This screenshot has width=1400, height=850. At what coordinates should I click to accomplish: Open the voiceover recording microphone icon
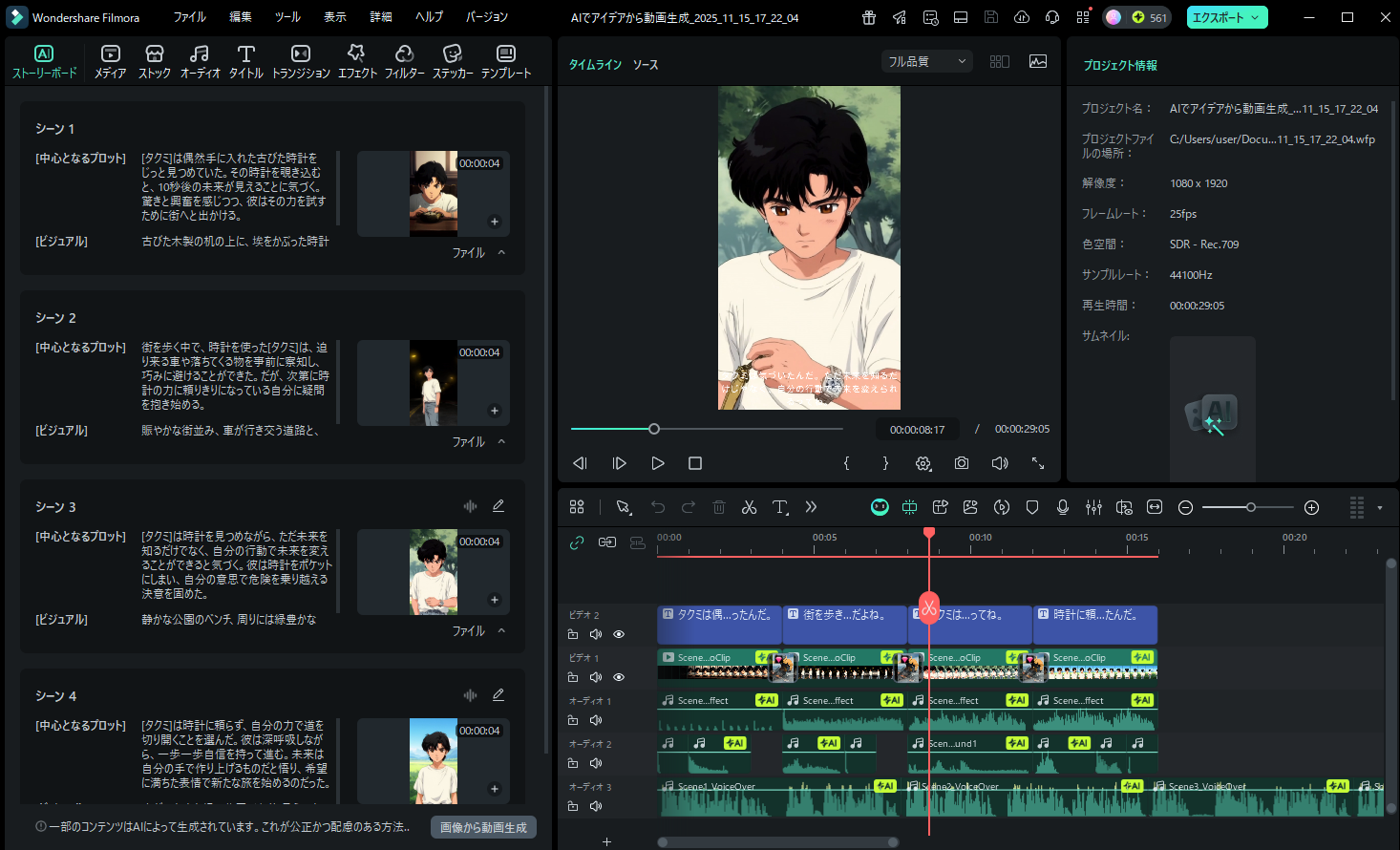click(1063, 507)
